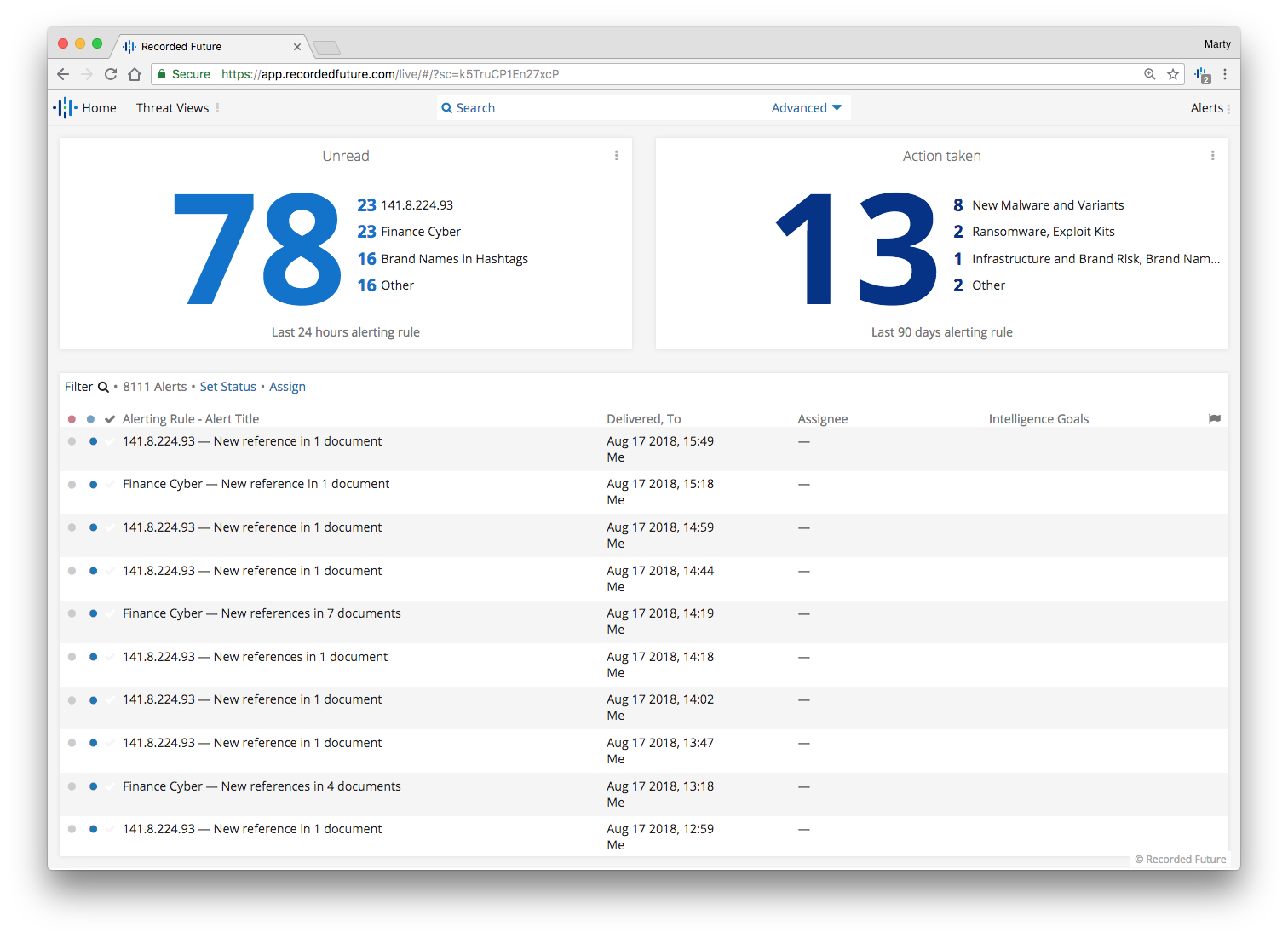
Task: Click the Recorded Future logo icon
Action: [65, 108]
